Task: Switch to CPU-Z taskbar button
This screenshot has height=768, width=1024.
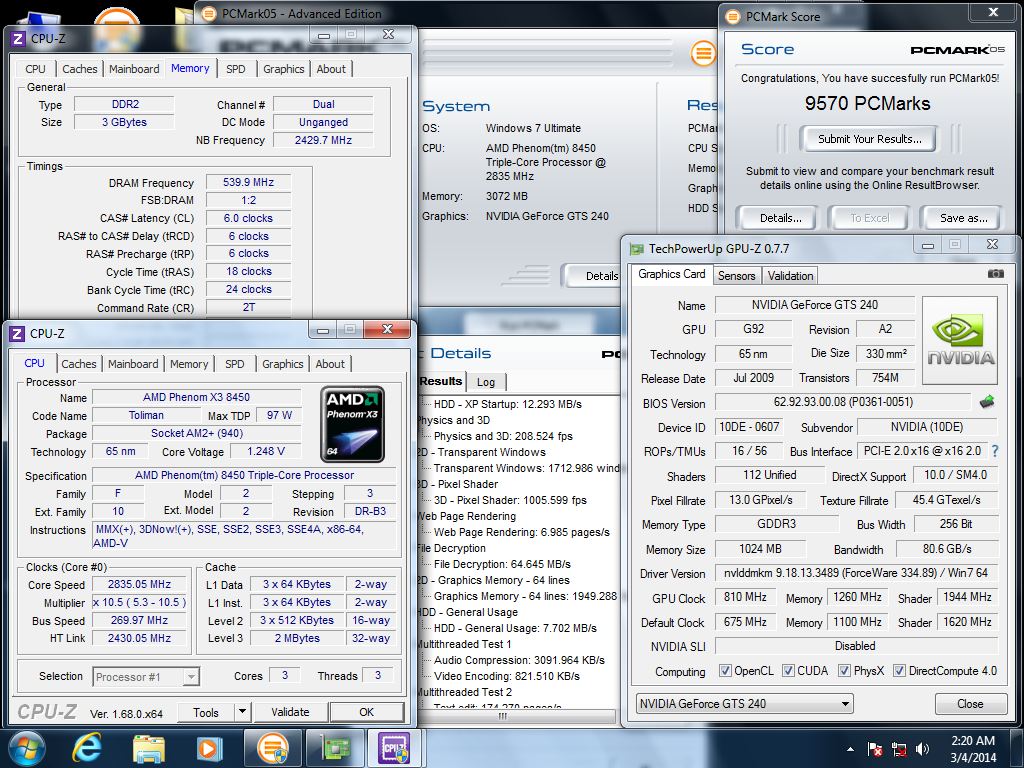Action: (396, 748)
